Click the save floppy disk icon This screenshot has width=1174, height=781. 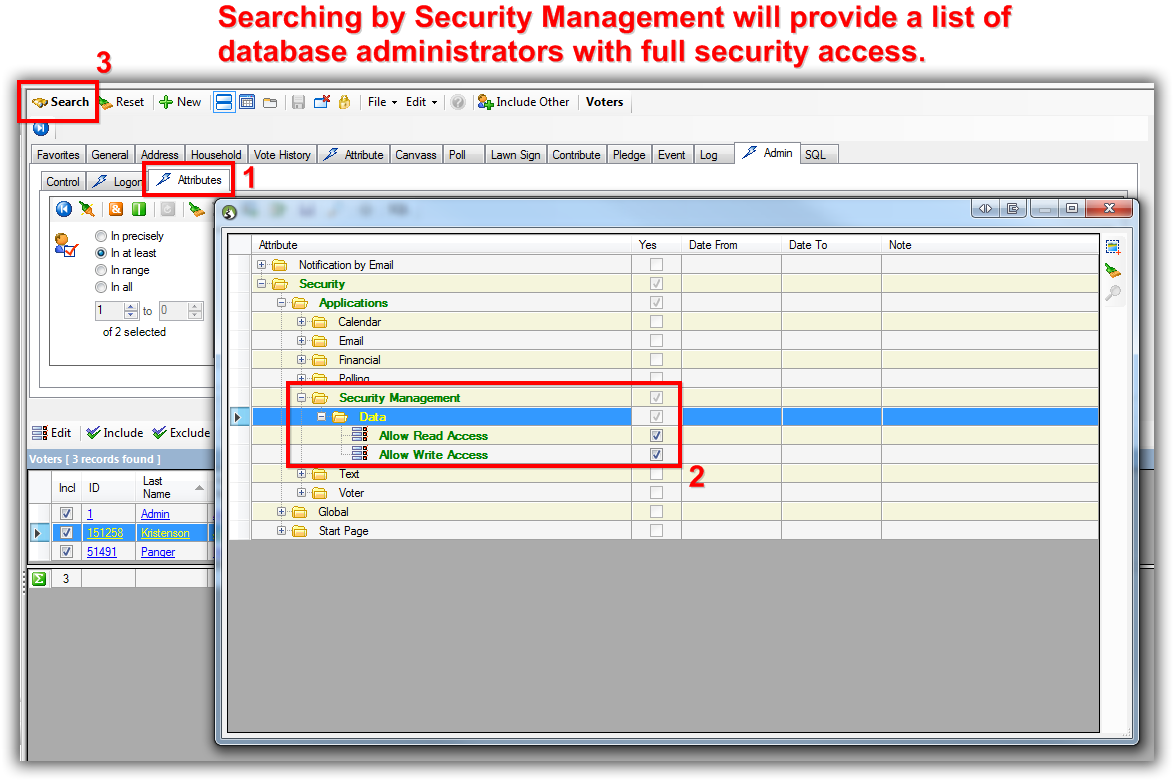pos(298,102)
